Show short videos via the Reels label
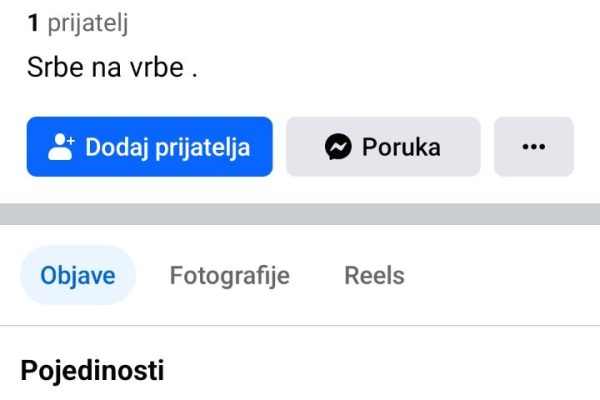600x400 pixels. click(374, 275)
